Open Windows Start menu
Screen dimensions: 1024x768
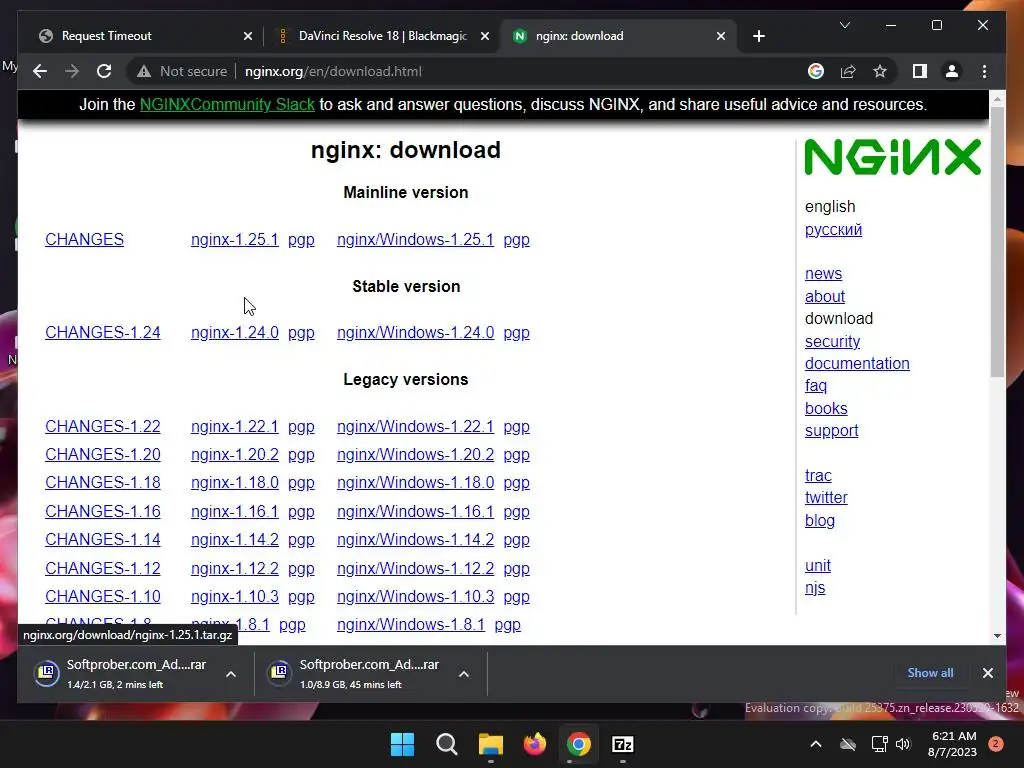tap(402, 744)
